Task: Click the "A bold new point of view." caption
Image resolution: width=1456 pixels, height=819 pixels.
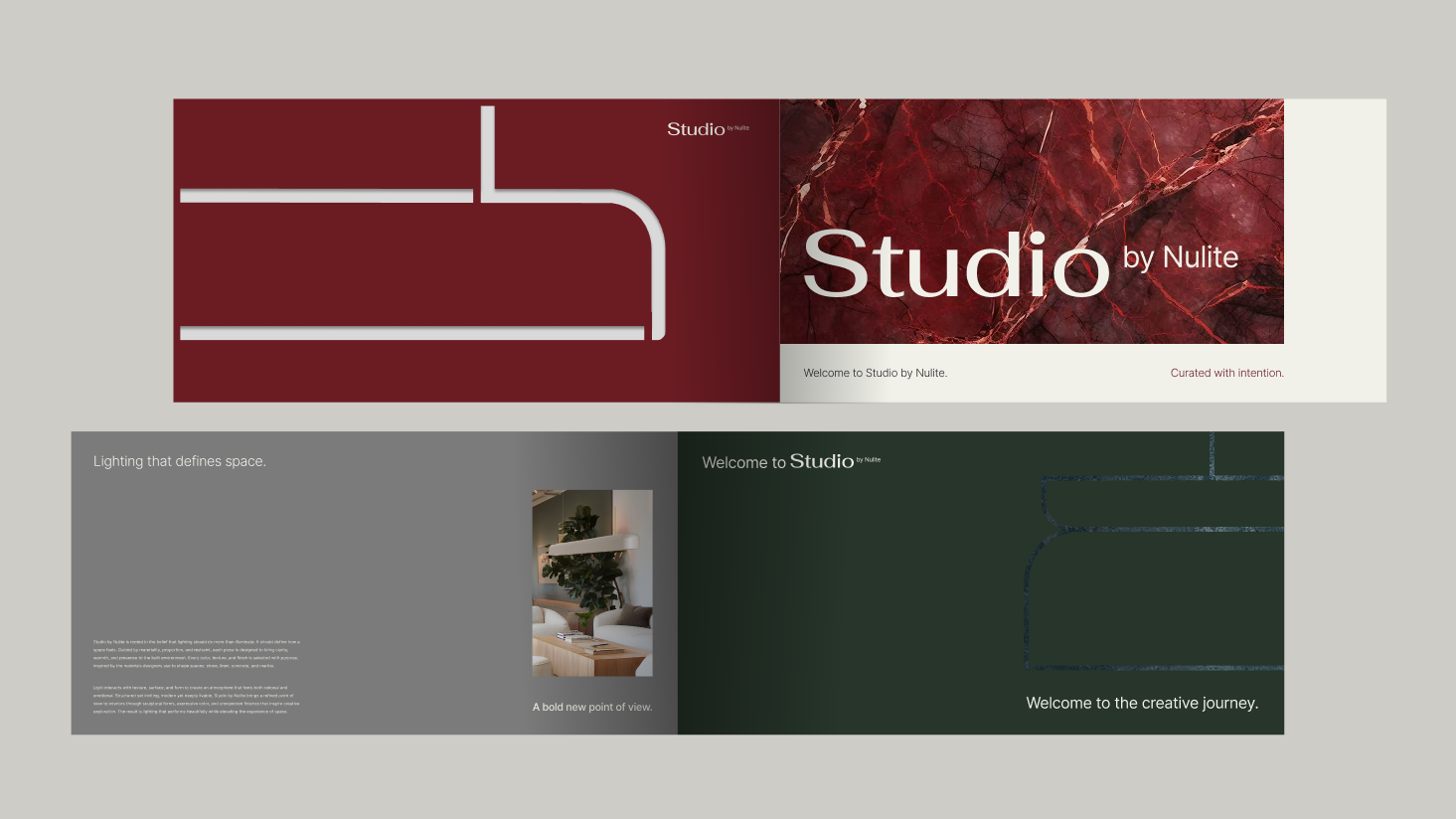Action: pyautogui.click(x=592, y=708)
